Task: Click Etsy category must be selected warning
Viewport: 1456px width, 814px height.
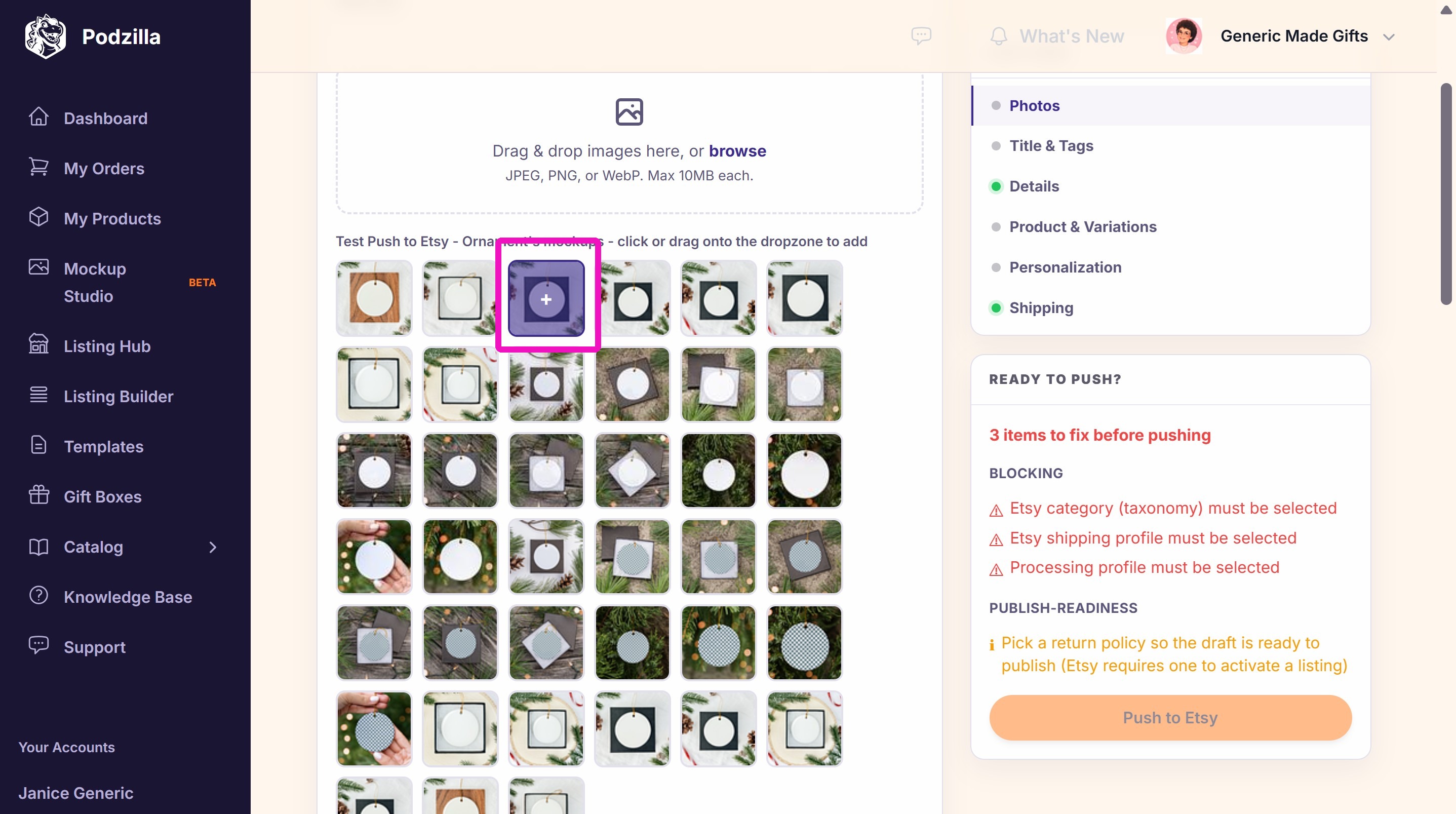Action: coord(1173,508)
